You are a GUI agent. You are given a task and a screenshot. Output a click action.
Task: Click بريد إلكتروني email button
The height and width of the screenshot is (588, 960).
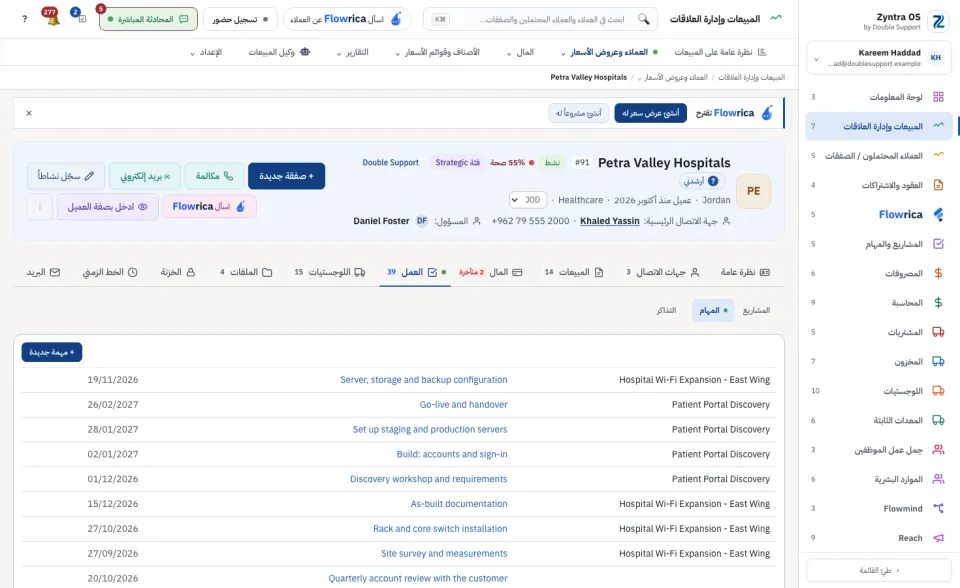tap(145, 176)
